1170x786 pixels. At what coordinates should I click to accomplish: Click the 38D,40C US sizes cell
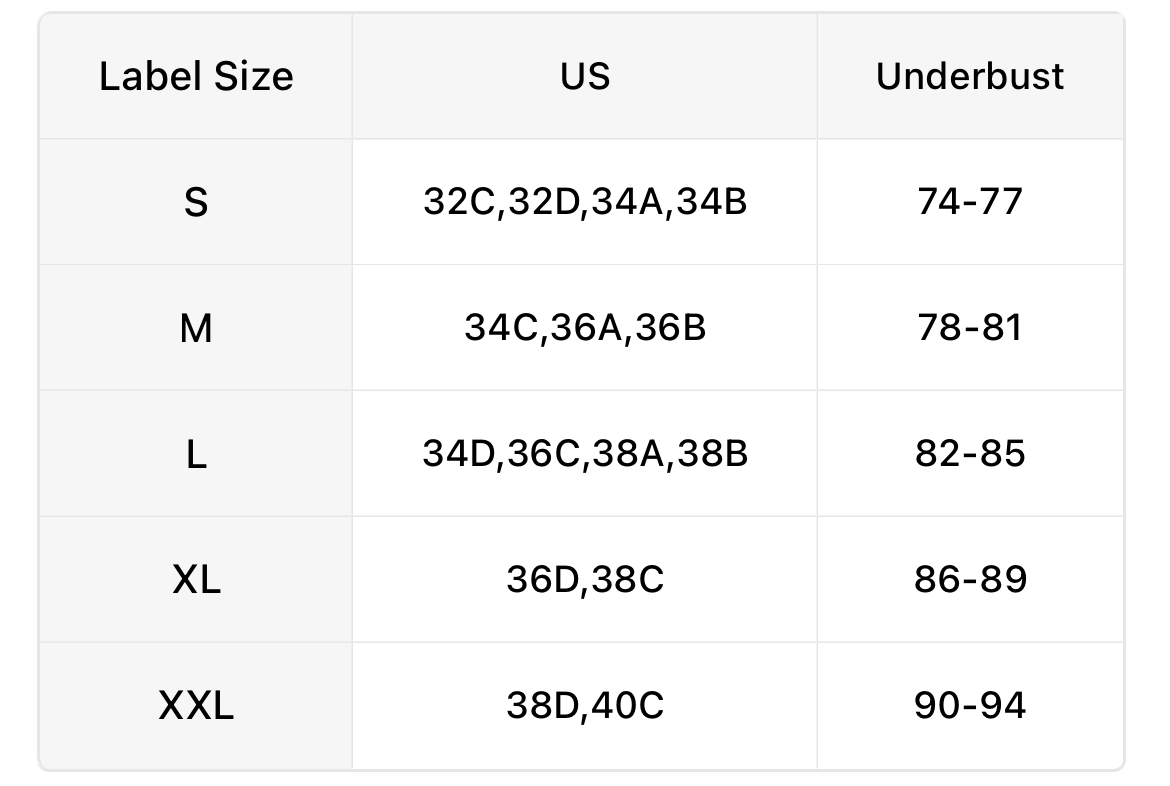(585, 706)
